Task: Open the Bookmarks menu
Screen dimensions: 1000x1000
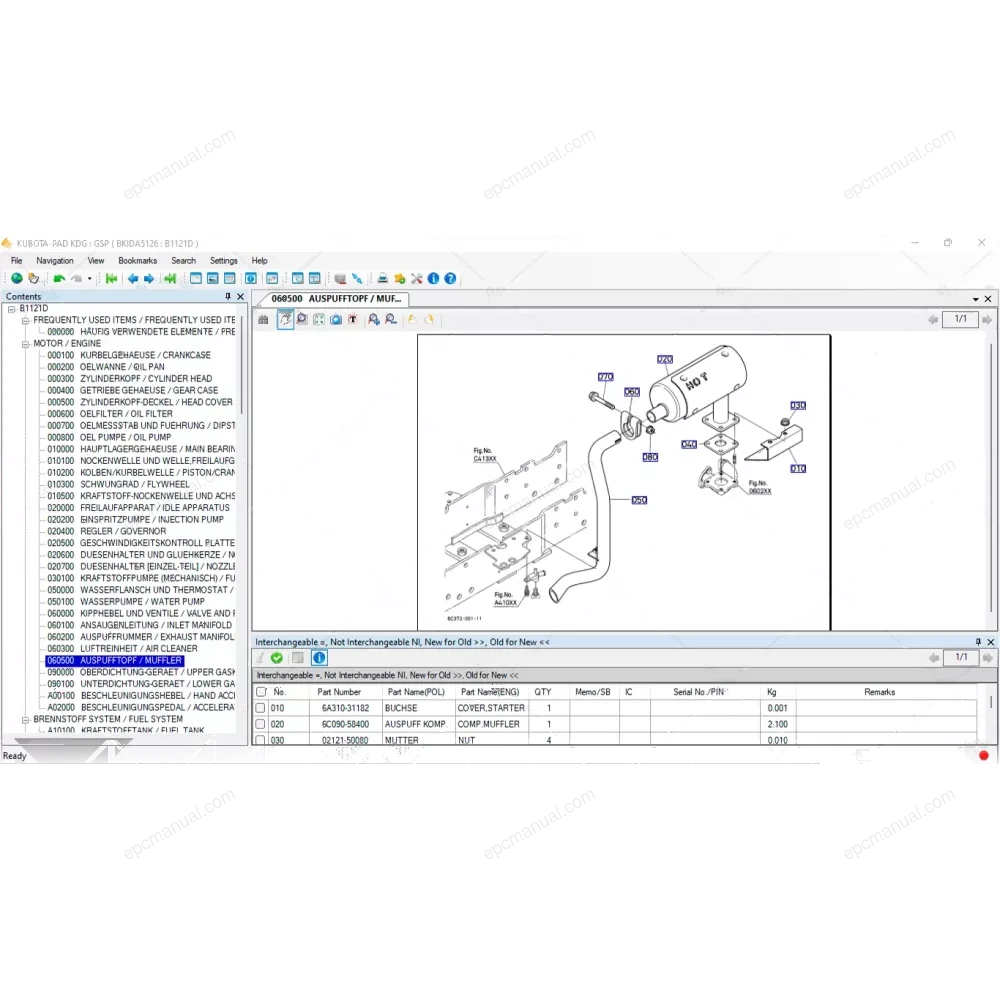Action: (138, 261)
